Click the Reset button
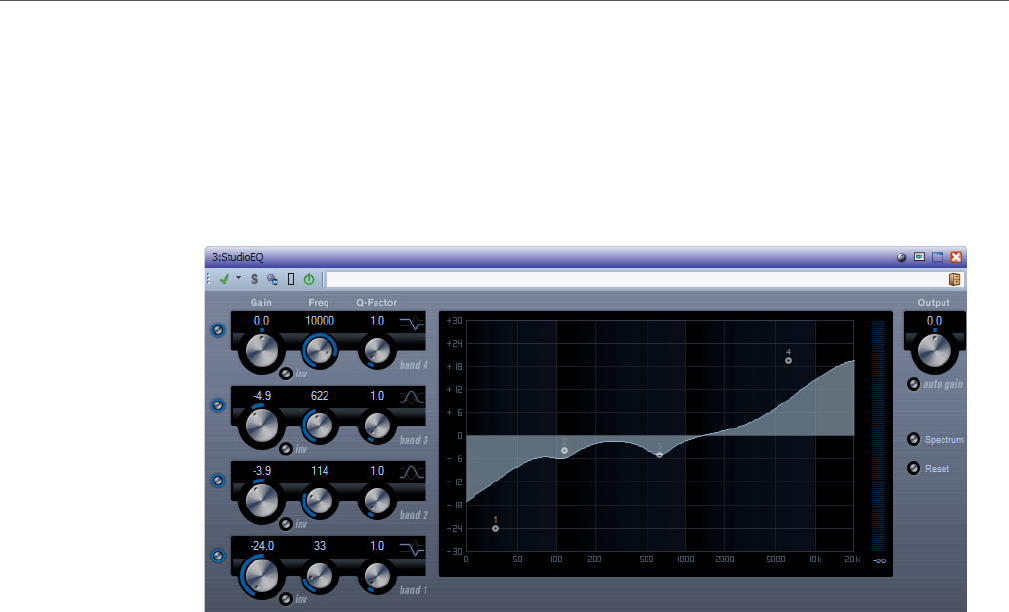1009x612 pixels. pos(913,468)
